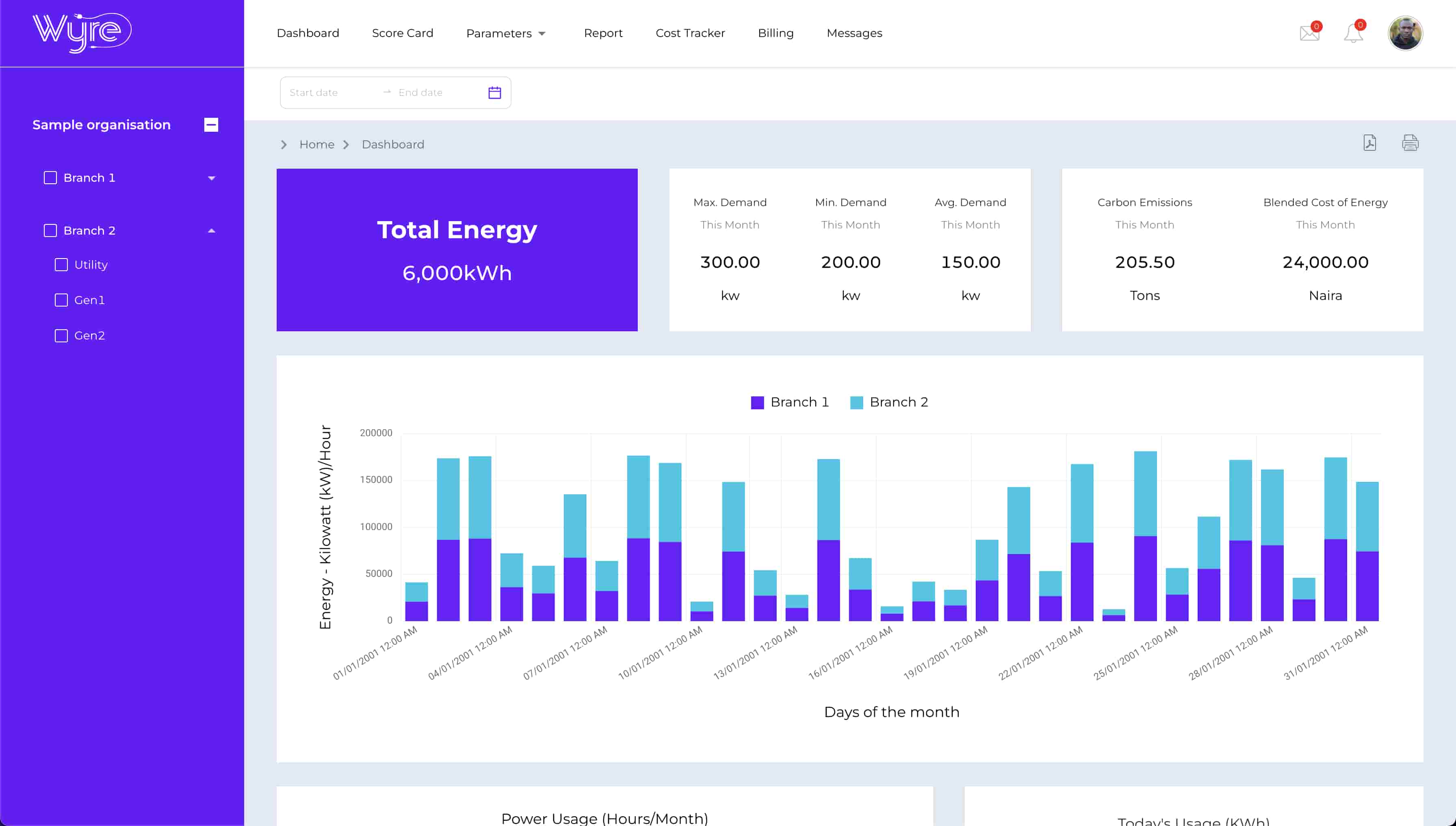
Task: Click the Home breadcrumb link
Action: pos(316,145)
